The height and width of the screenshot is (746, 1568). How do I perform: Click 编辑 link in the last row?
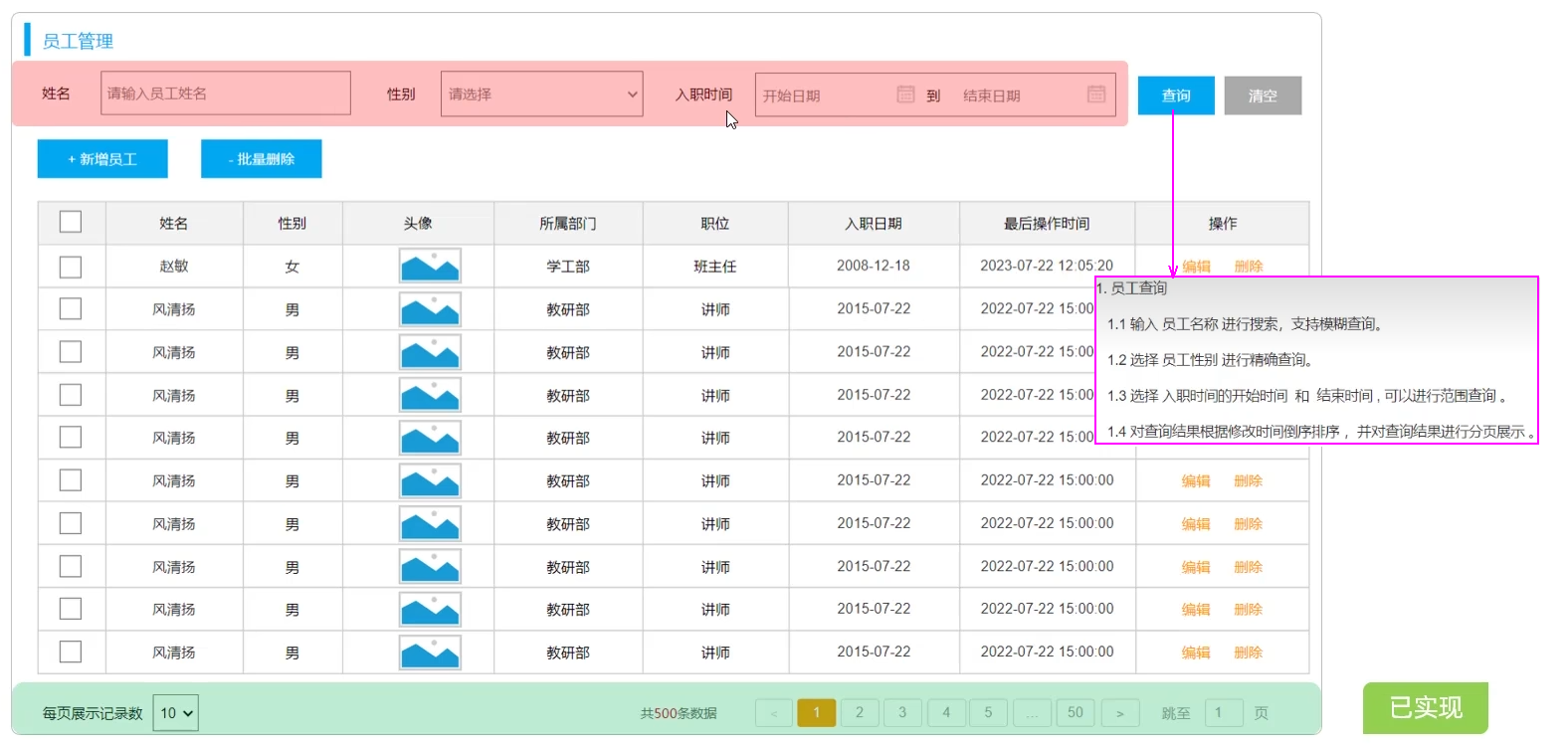pos(1195,653)
